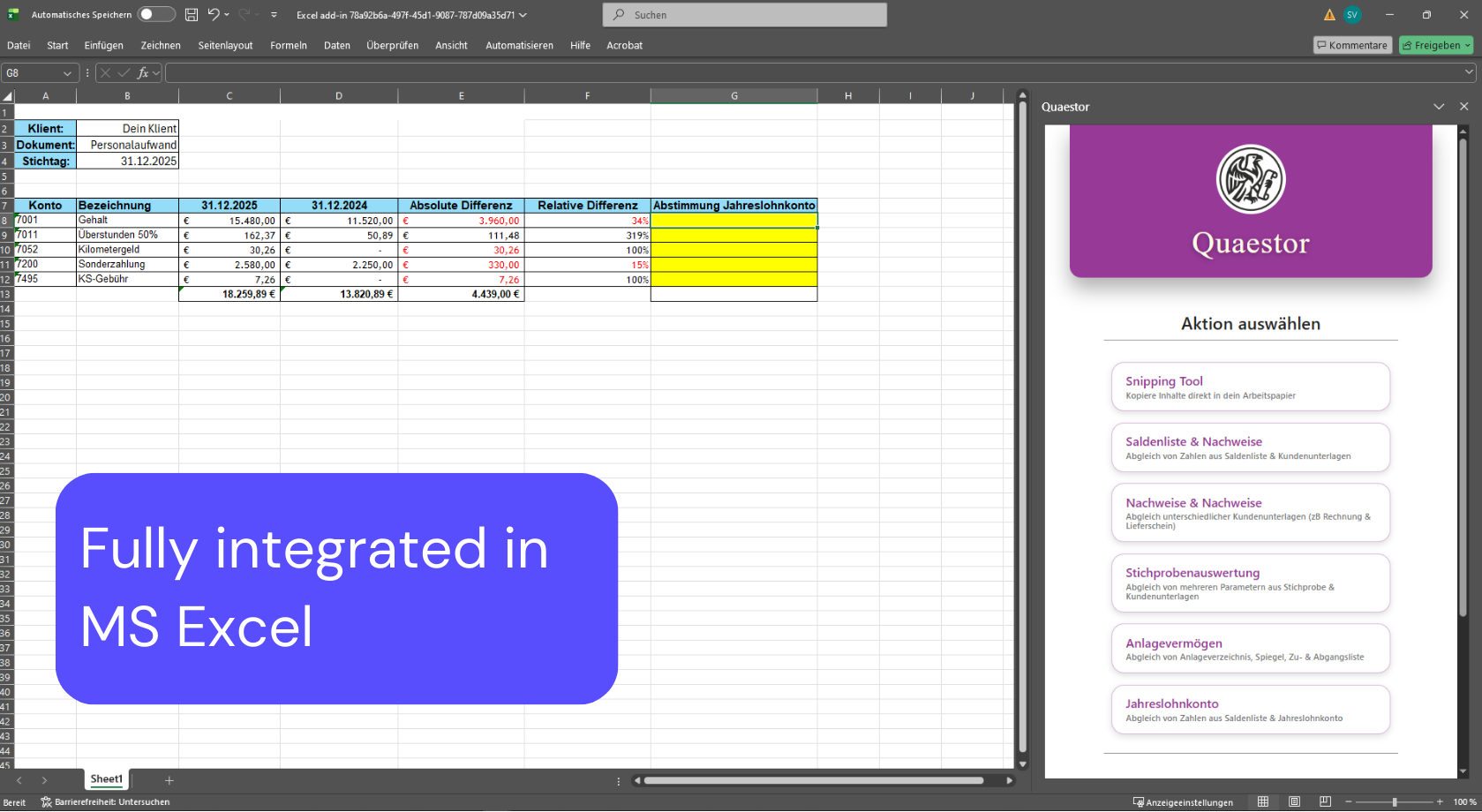Choose Saldenliste & Nachweise action

(x=1251, y=447)
